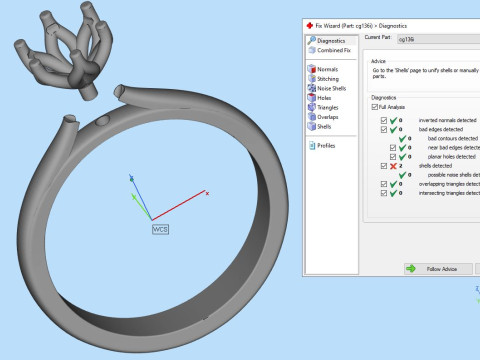480x360 pixels.
Task: Open the Profiles page label
Action: pyautogui.click(x=326, y=146)
